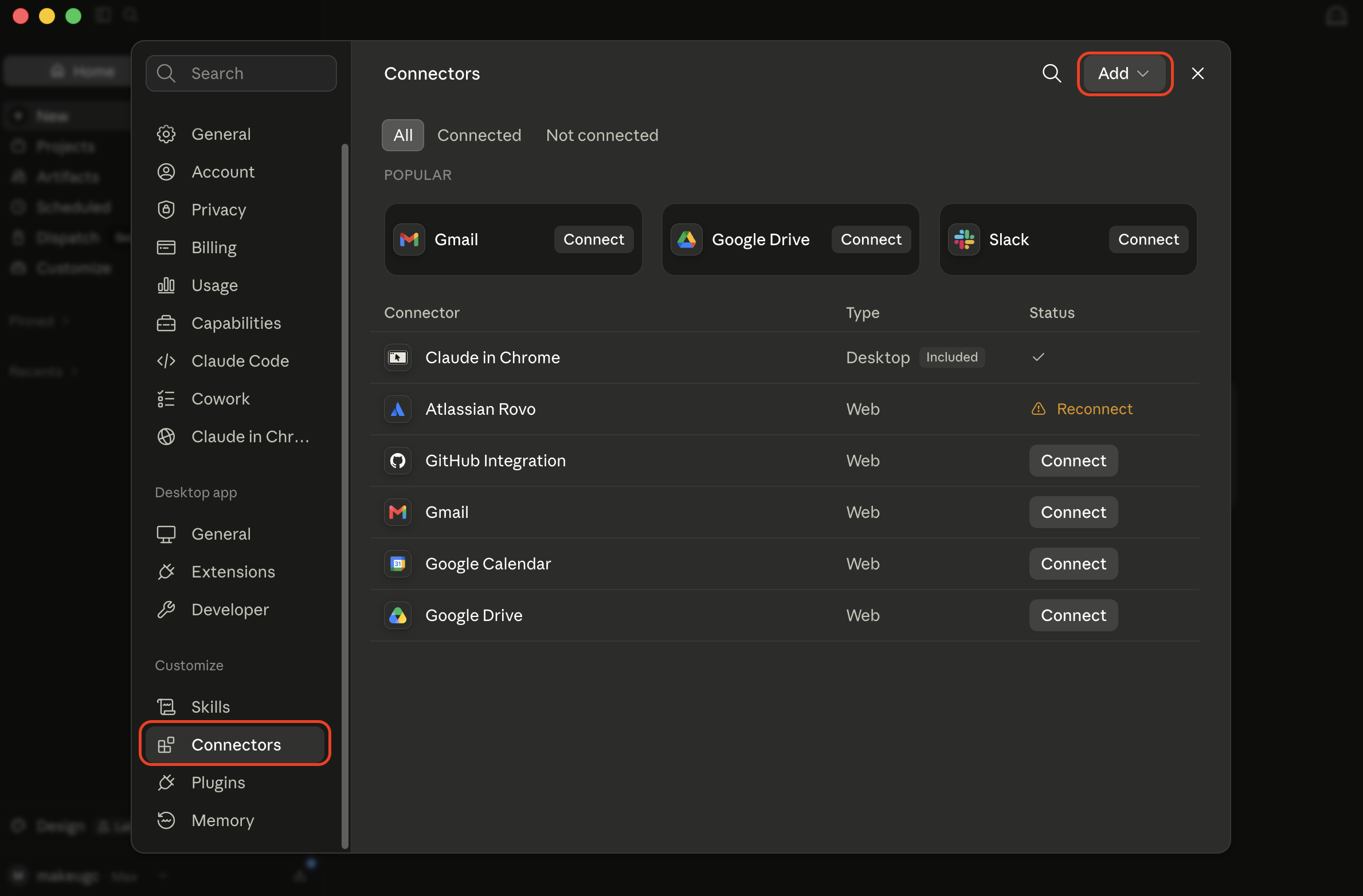Go to the Privacy settings
The height and width of the screenshot is (896, 1363).
pos(235,210)
